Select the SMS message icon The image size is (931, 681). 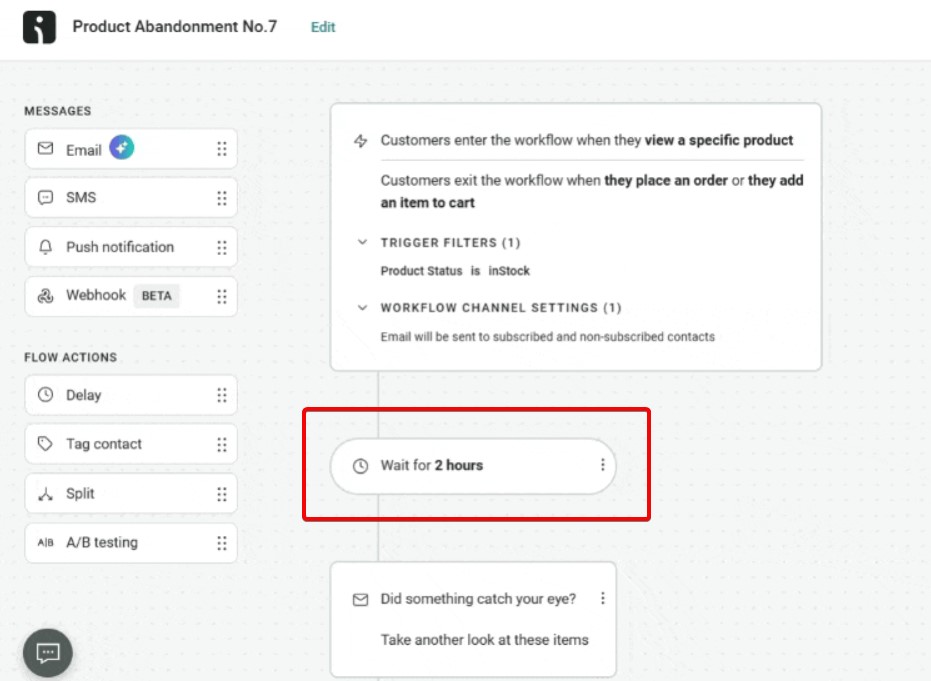click(46, 197)
